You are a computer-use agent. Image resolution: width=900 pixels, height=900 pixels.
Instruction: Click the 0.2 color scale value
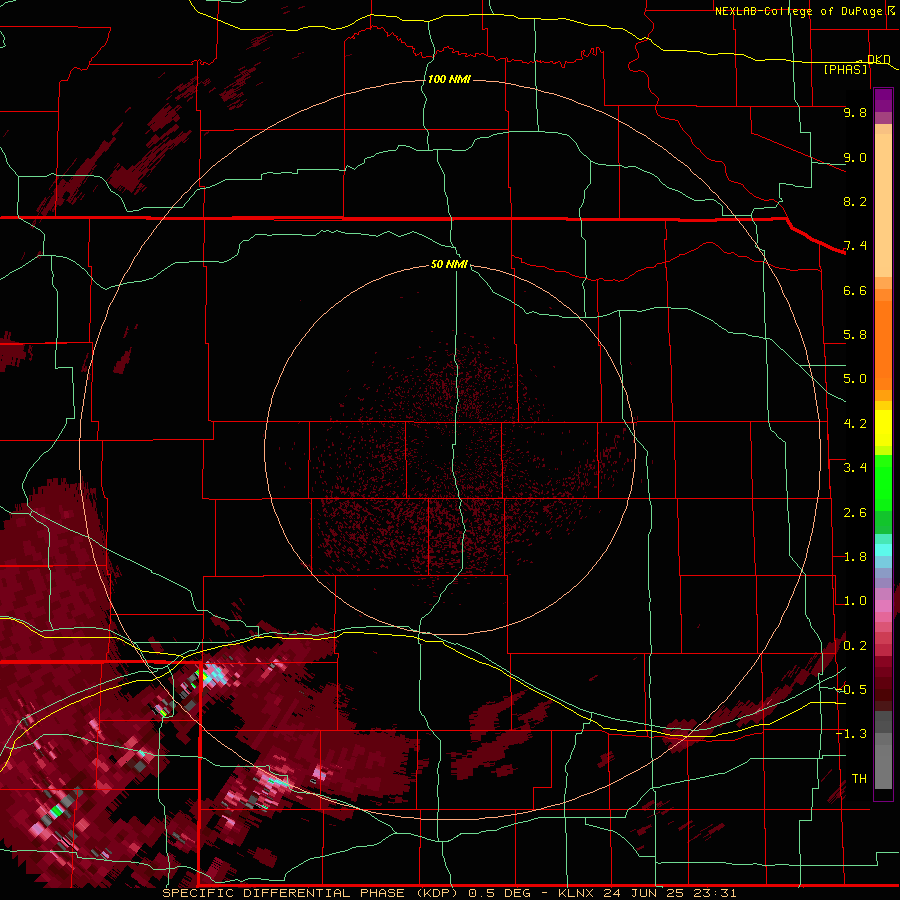855,646
